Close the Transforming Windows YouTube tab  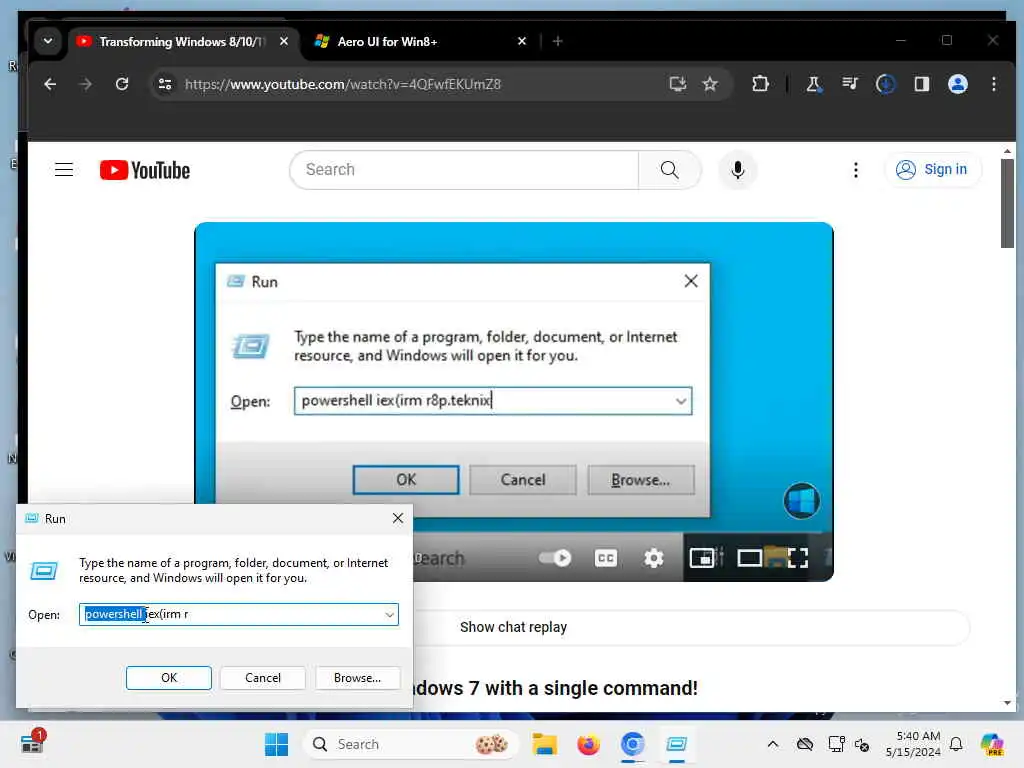(x=283, y=41)
